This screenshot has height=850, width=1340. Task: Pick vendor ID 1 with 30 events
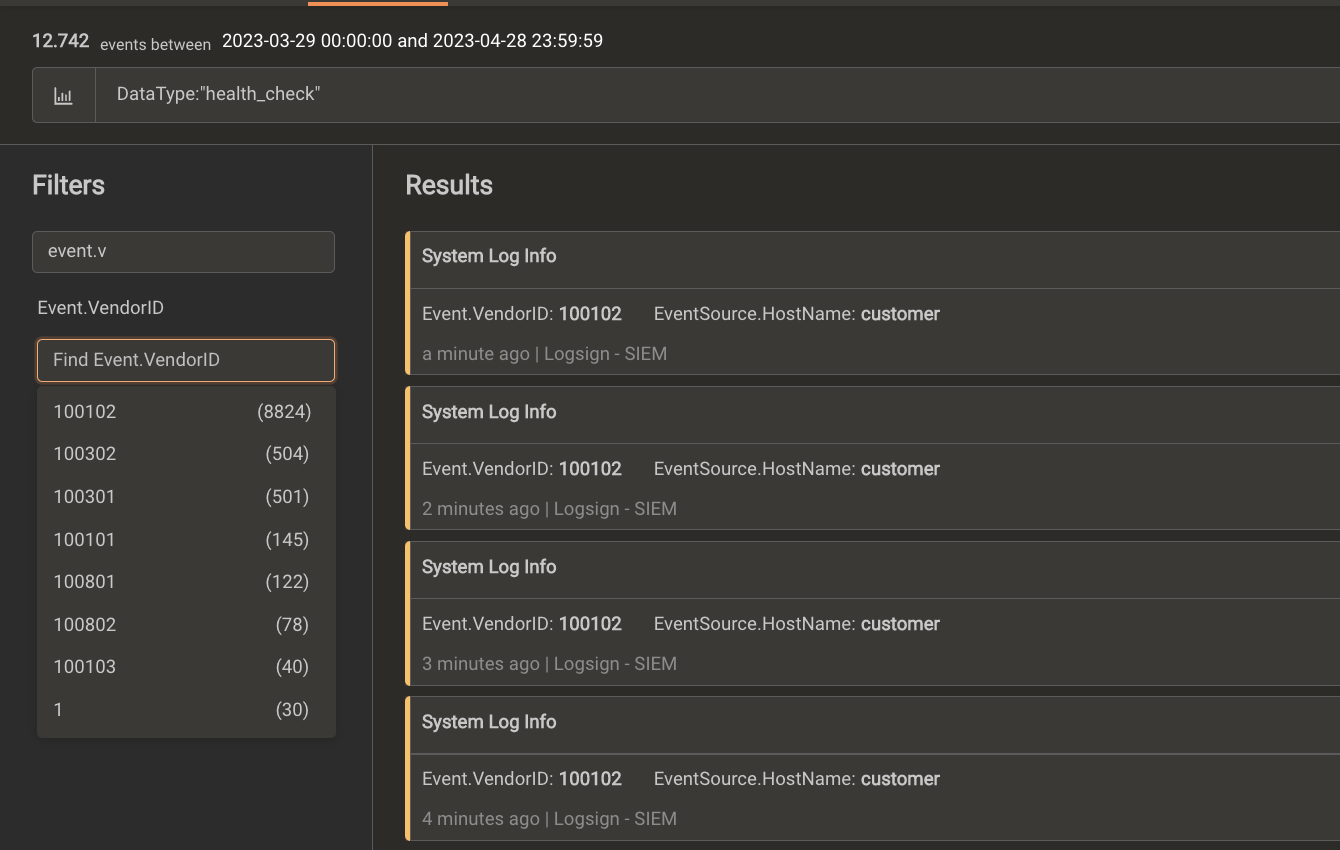pyautogui.click(x=185, y=710)
